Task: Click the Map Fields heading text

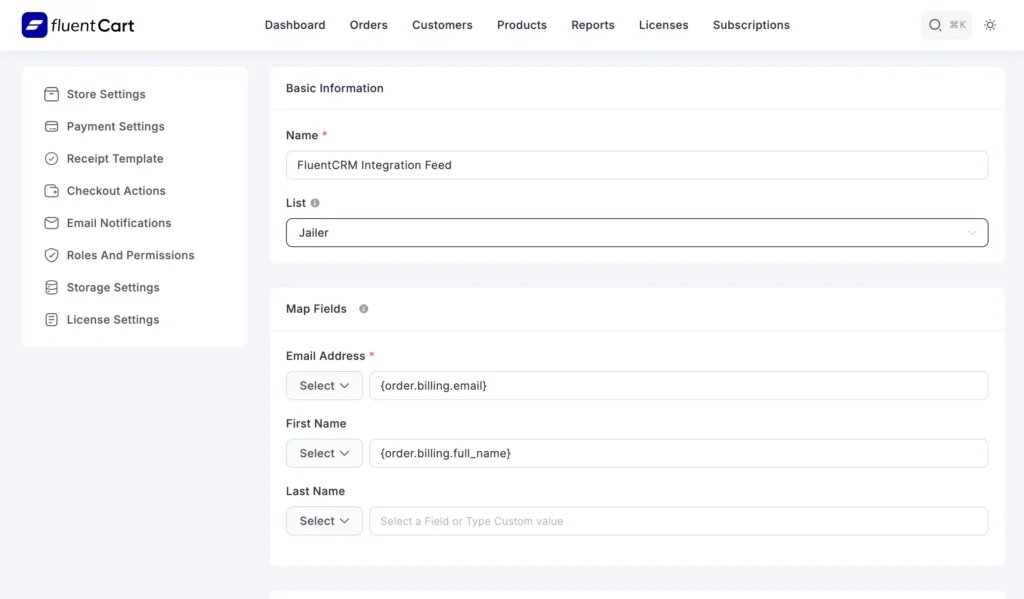Action: [316, 309]
